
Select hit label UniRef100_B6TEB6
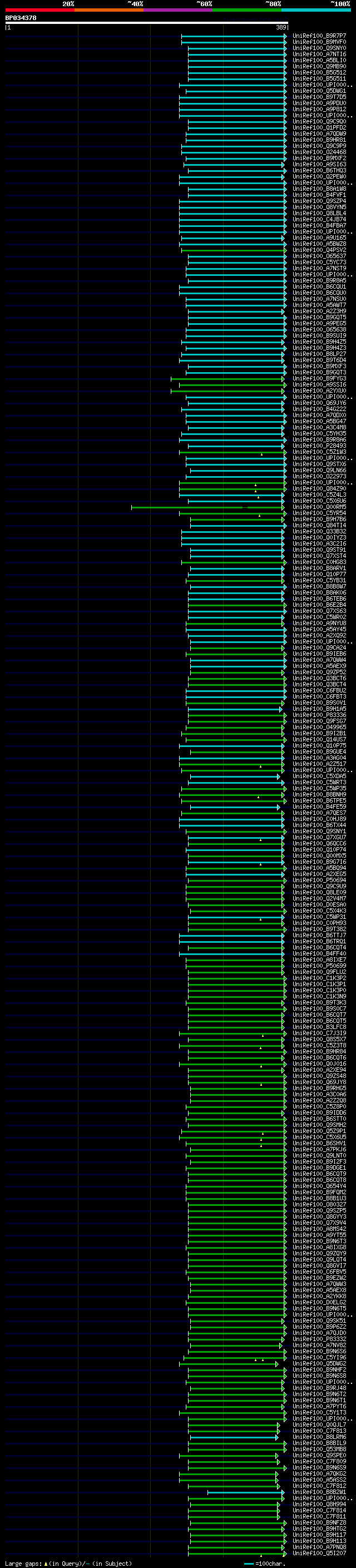319,599
